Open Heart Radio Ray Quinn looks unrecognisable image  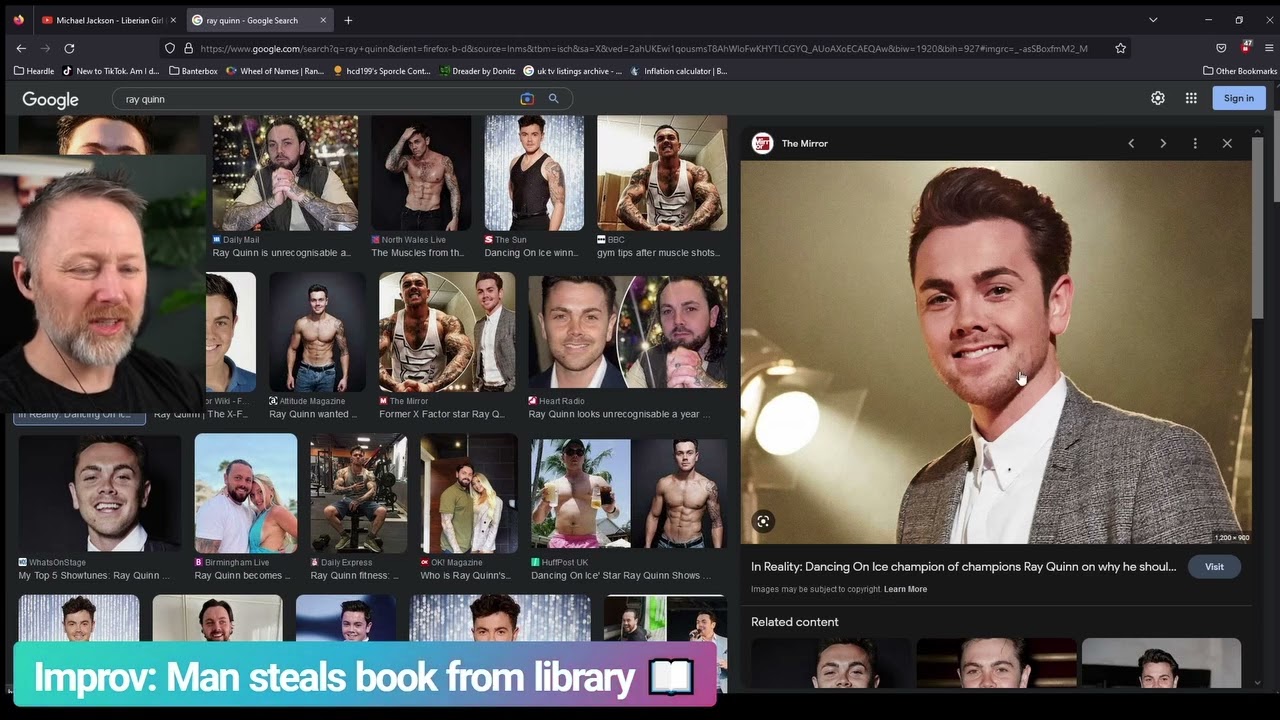coord(628,332)
